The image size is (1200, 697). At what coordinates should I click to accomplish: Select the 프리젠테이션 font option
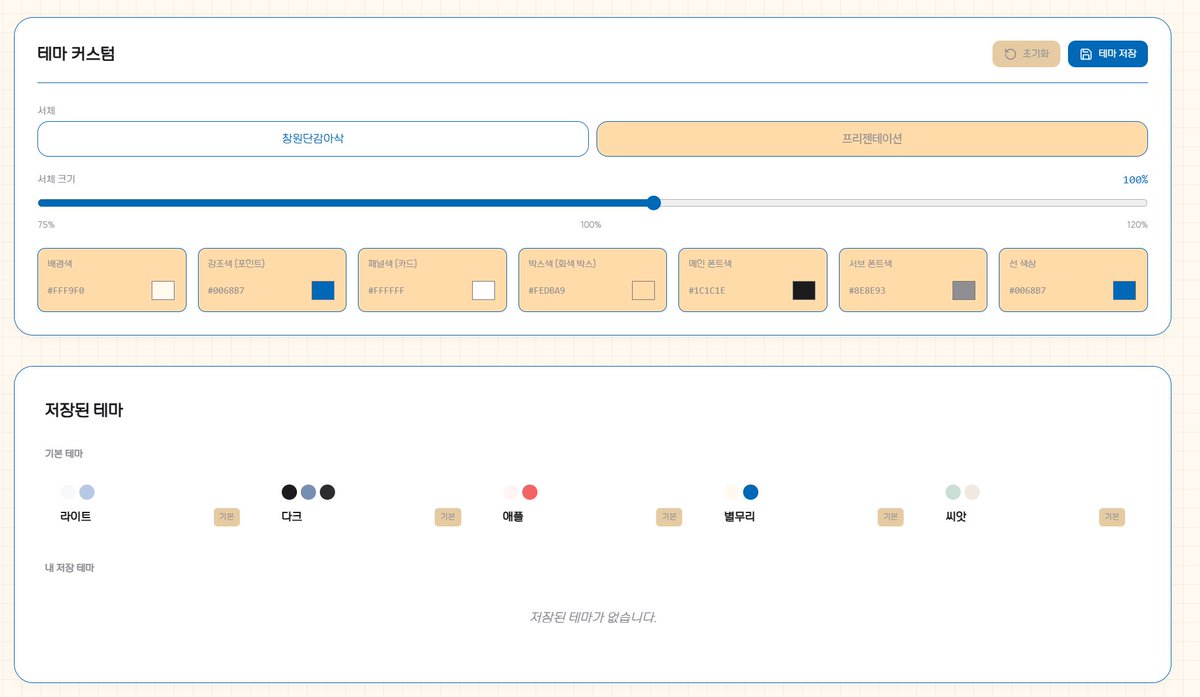pyautogui.click(x=872, y=139)
